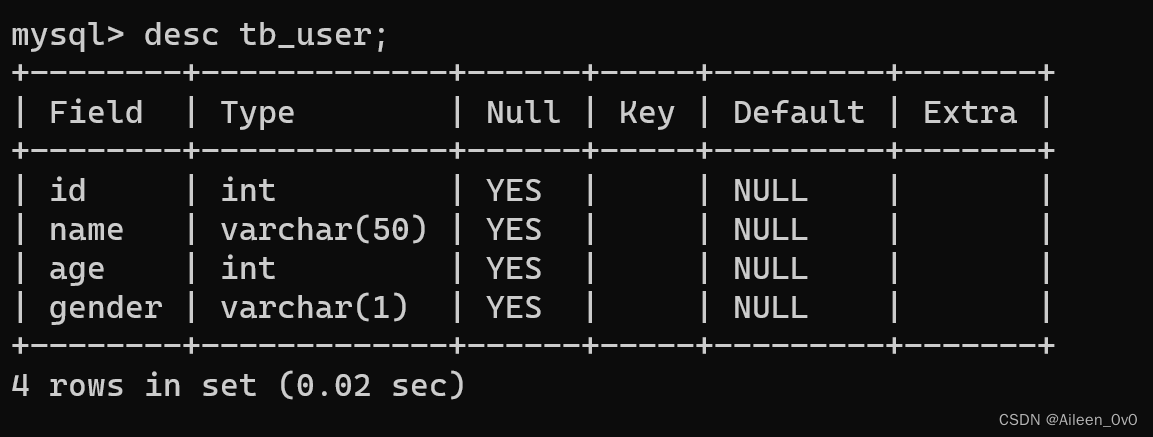
Task: Select the Null column header
Action: [523, 112]
